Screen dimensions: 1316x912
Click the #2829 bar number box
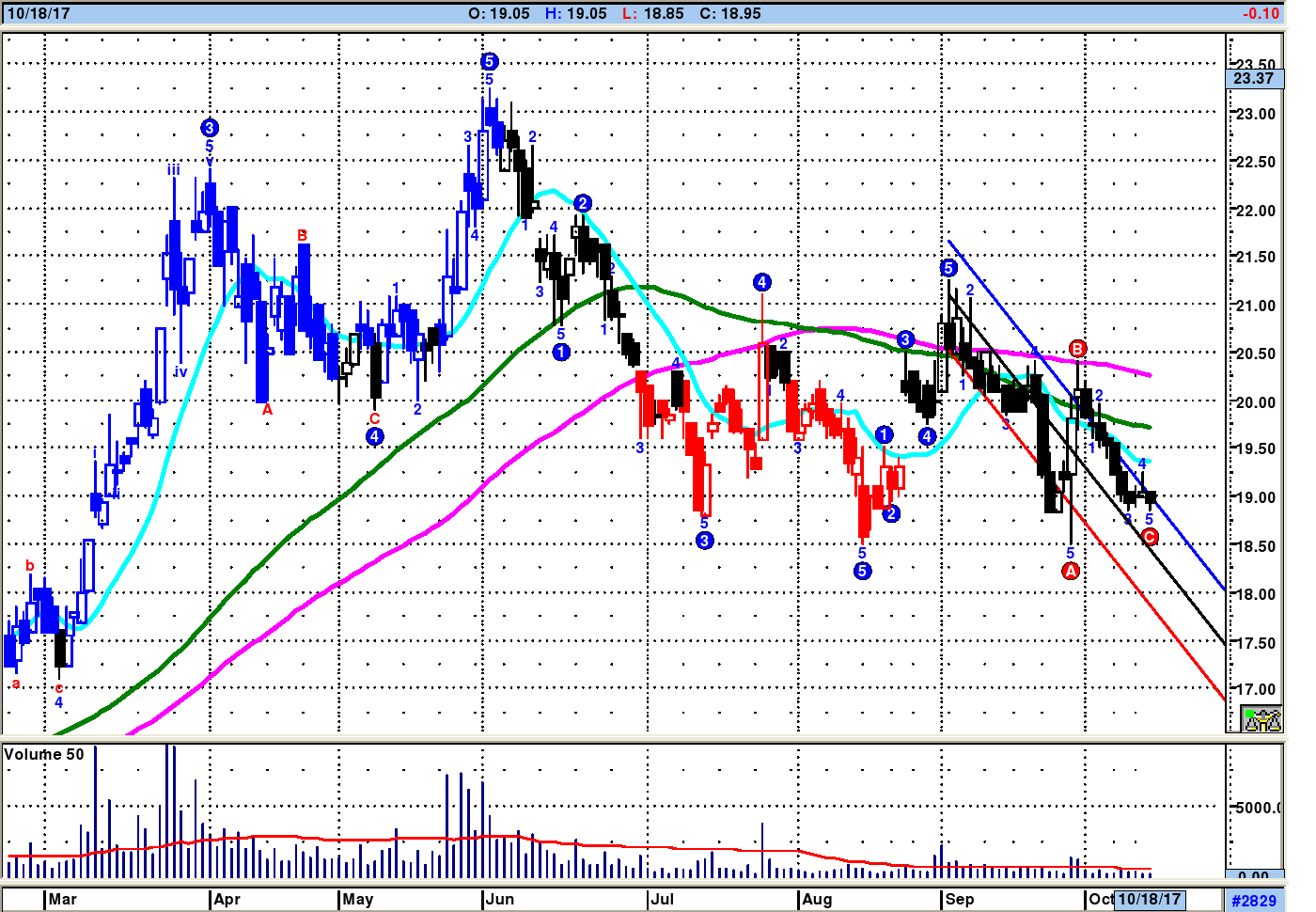tap(1254, 900)
